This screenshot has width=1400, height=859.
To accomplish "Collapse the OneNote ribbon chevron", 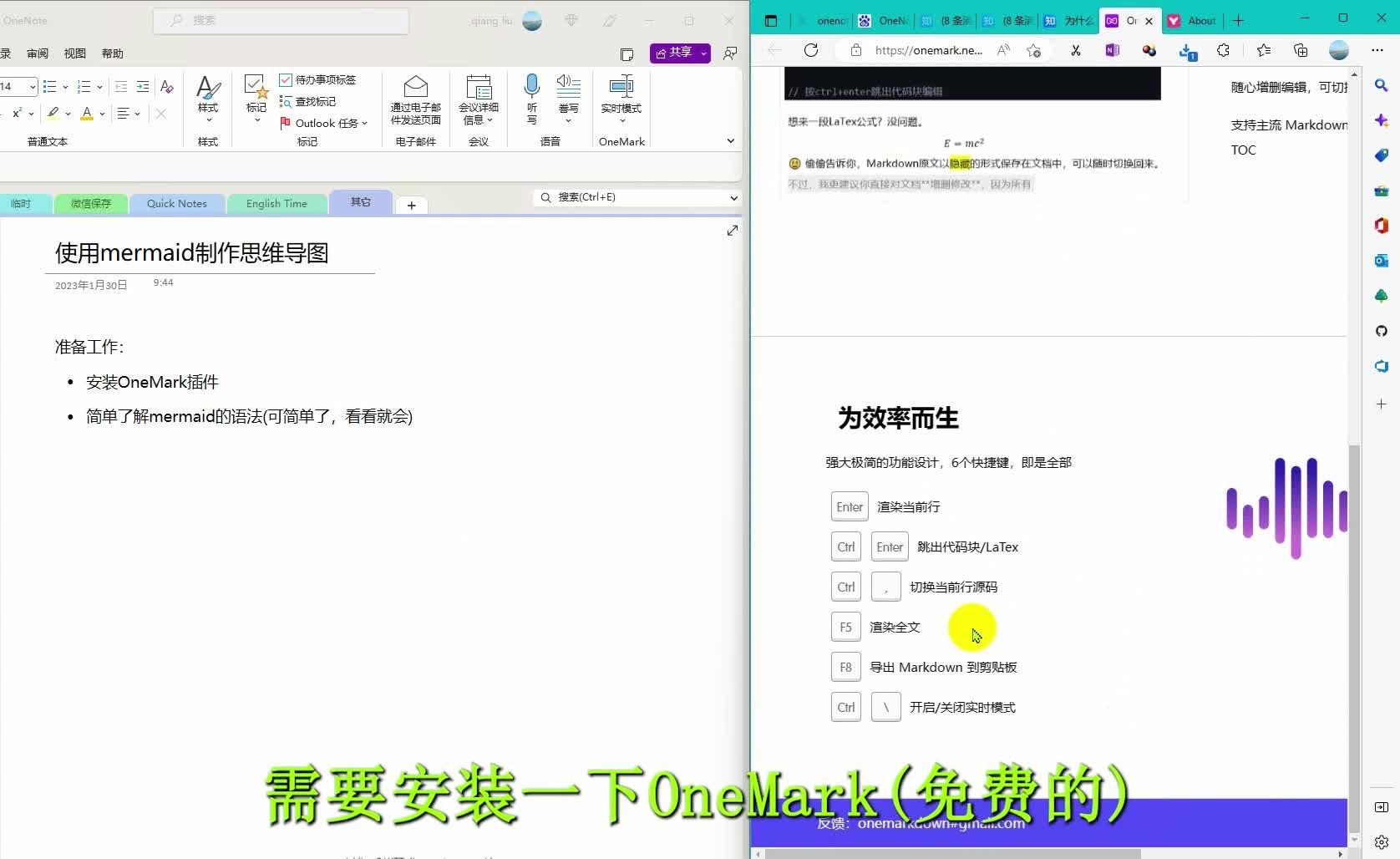I will pos(730,141).
